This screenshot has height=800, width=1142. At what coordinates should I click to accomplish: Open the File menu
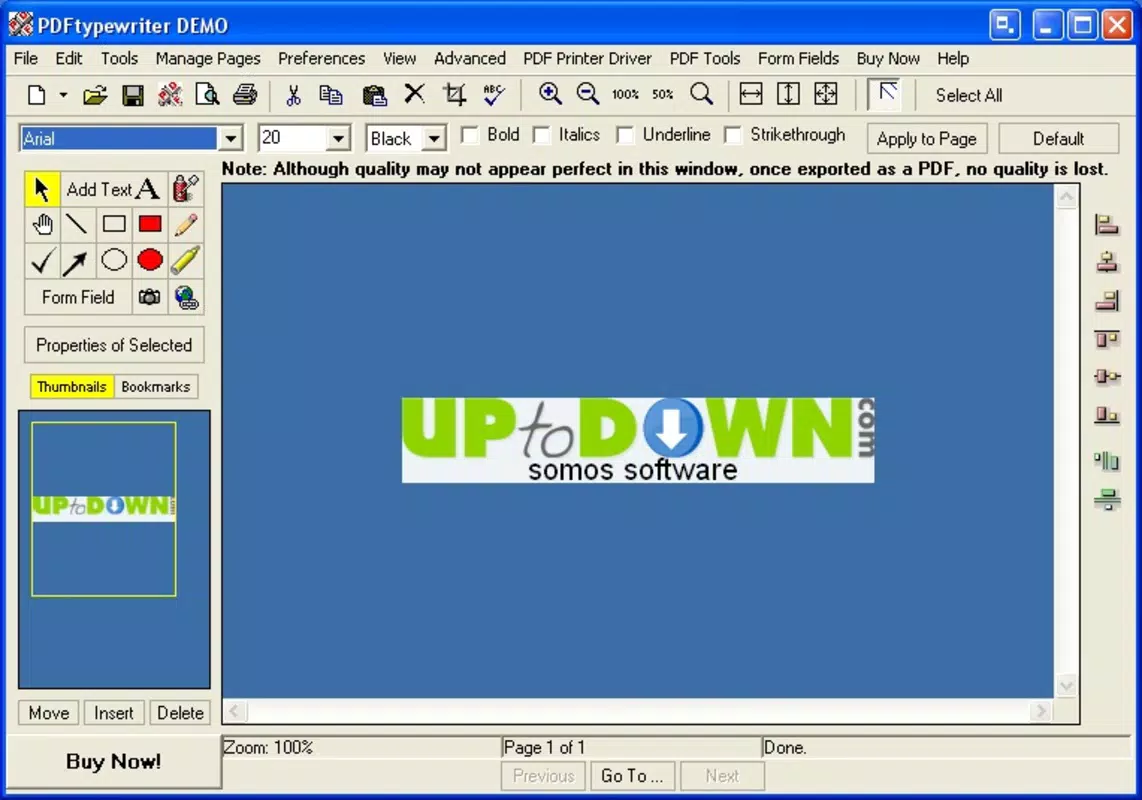[26, 58]
